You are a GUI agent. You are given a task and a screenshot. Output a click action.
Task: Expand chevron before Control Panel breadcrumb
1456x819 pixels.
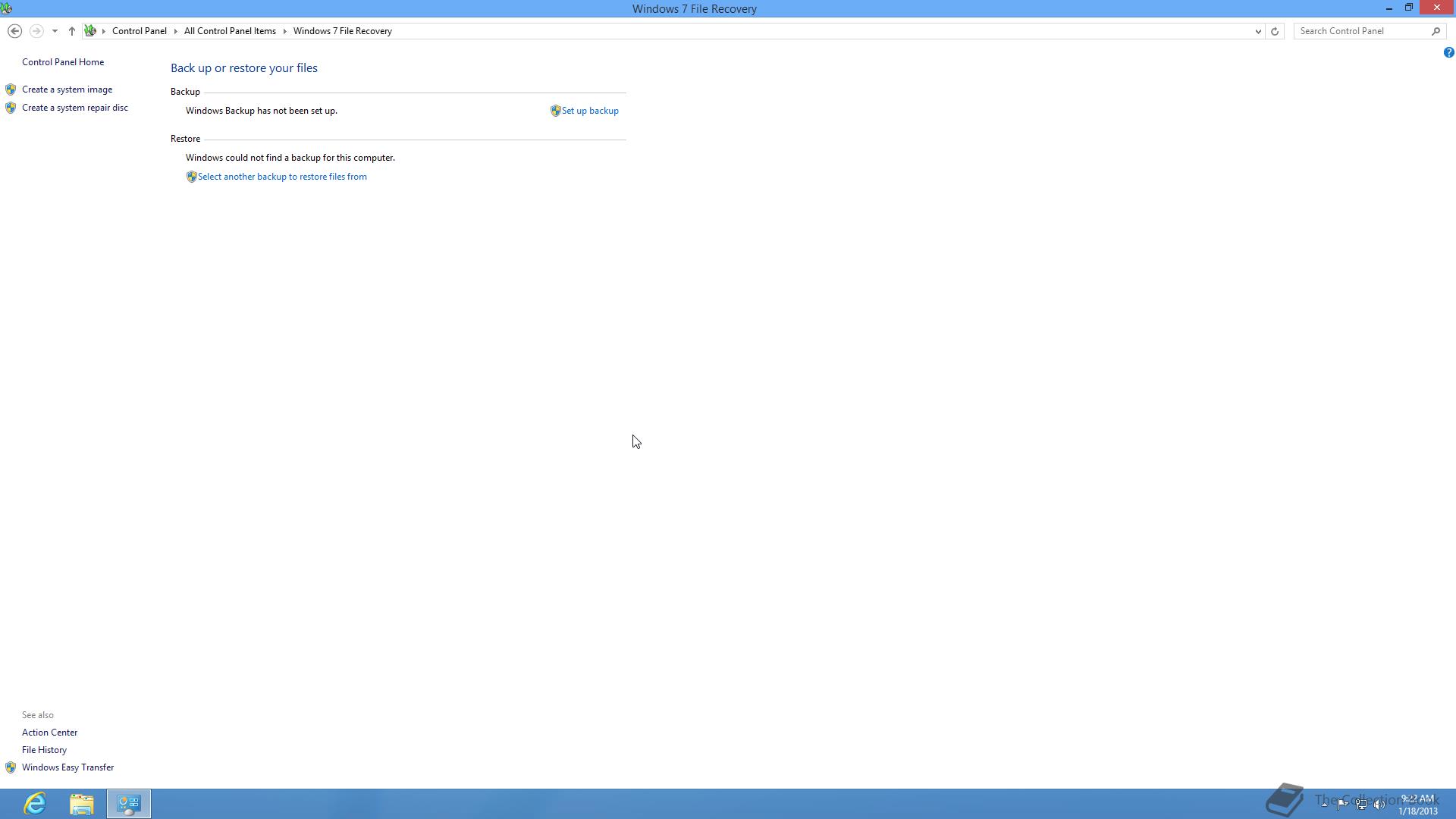(104, 31)
